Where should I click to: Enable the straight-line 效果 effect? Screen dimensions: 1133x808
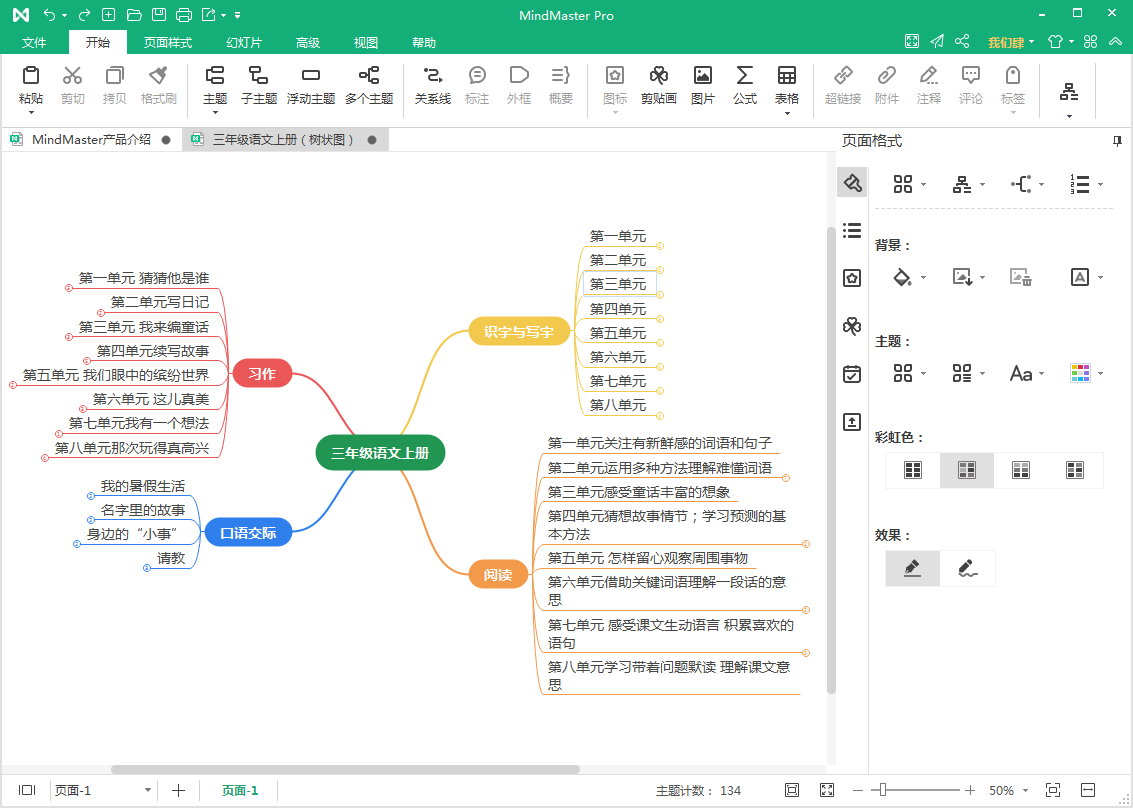[913, 568]
